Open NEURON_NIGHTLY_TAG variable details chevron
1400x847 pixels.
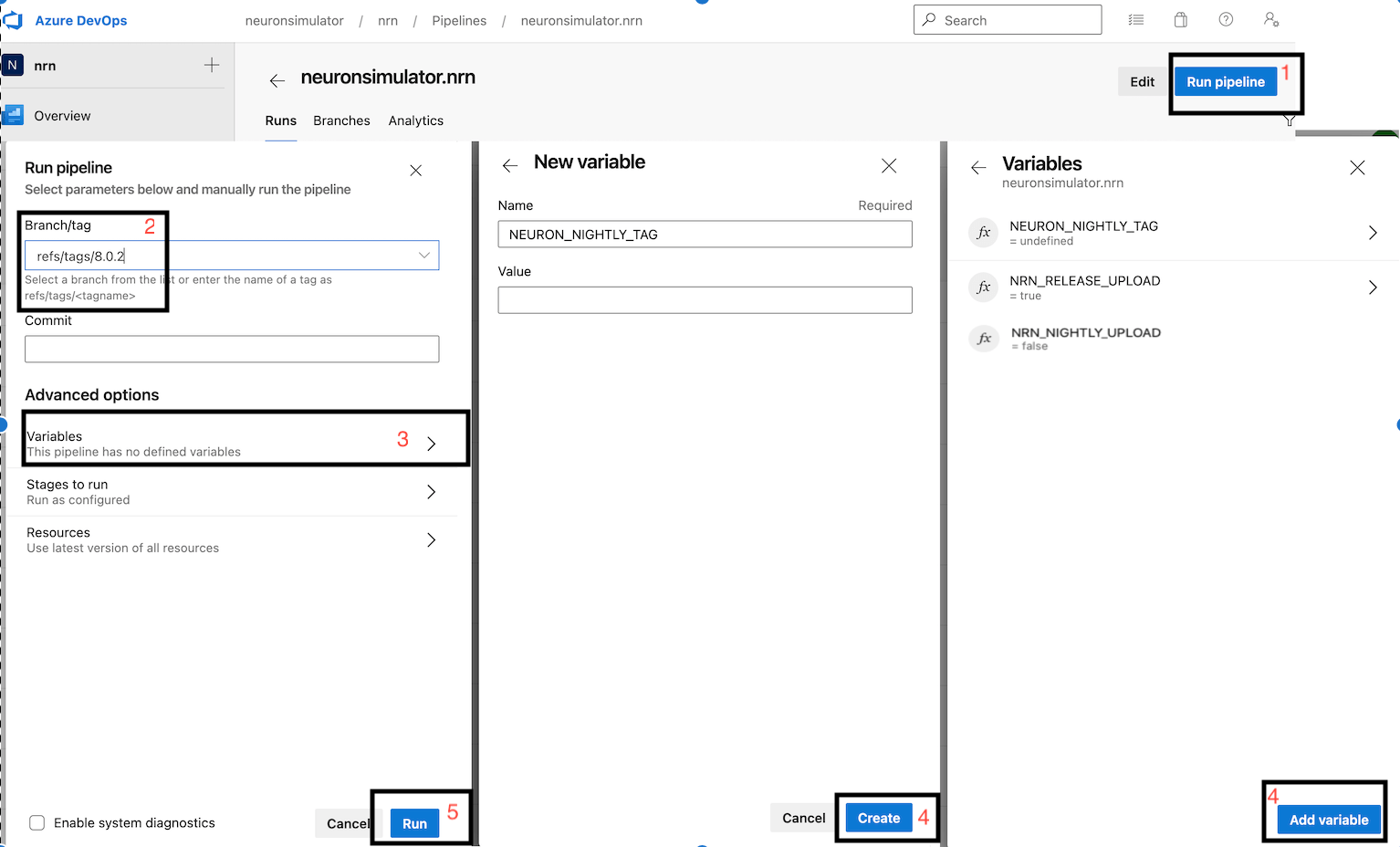pos(1373,233)
